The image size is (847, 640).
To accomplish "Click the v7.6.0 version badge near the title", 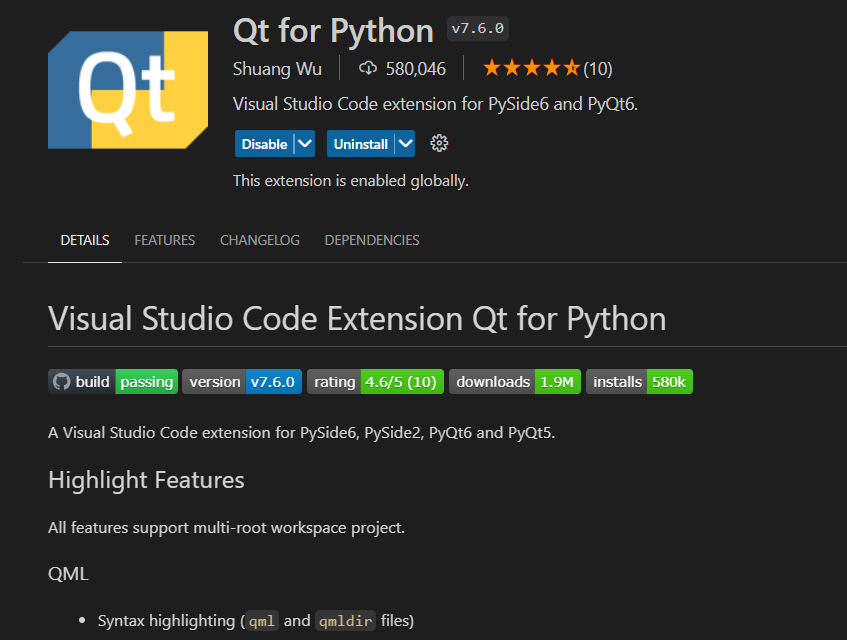I will click(477, 28).
